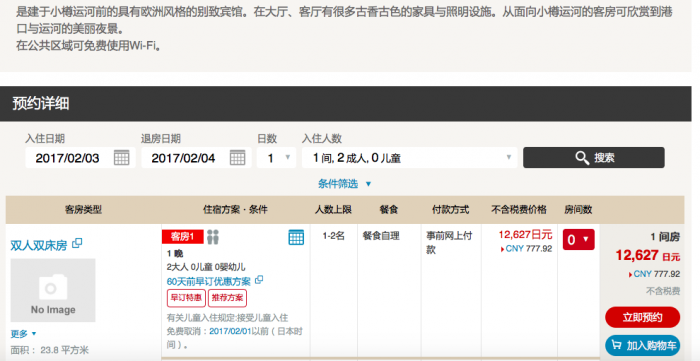This screenshot has height=361, width=700.
Task: Open the 60天前早订优惠方案 plan link
Action: [208, 282]
